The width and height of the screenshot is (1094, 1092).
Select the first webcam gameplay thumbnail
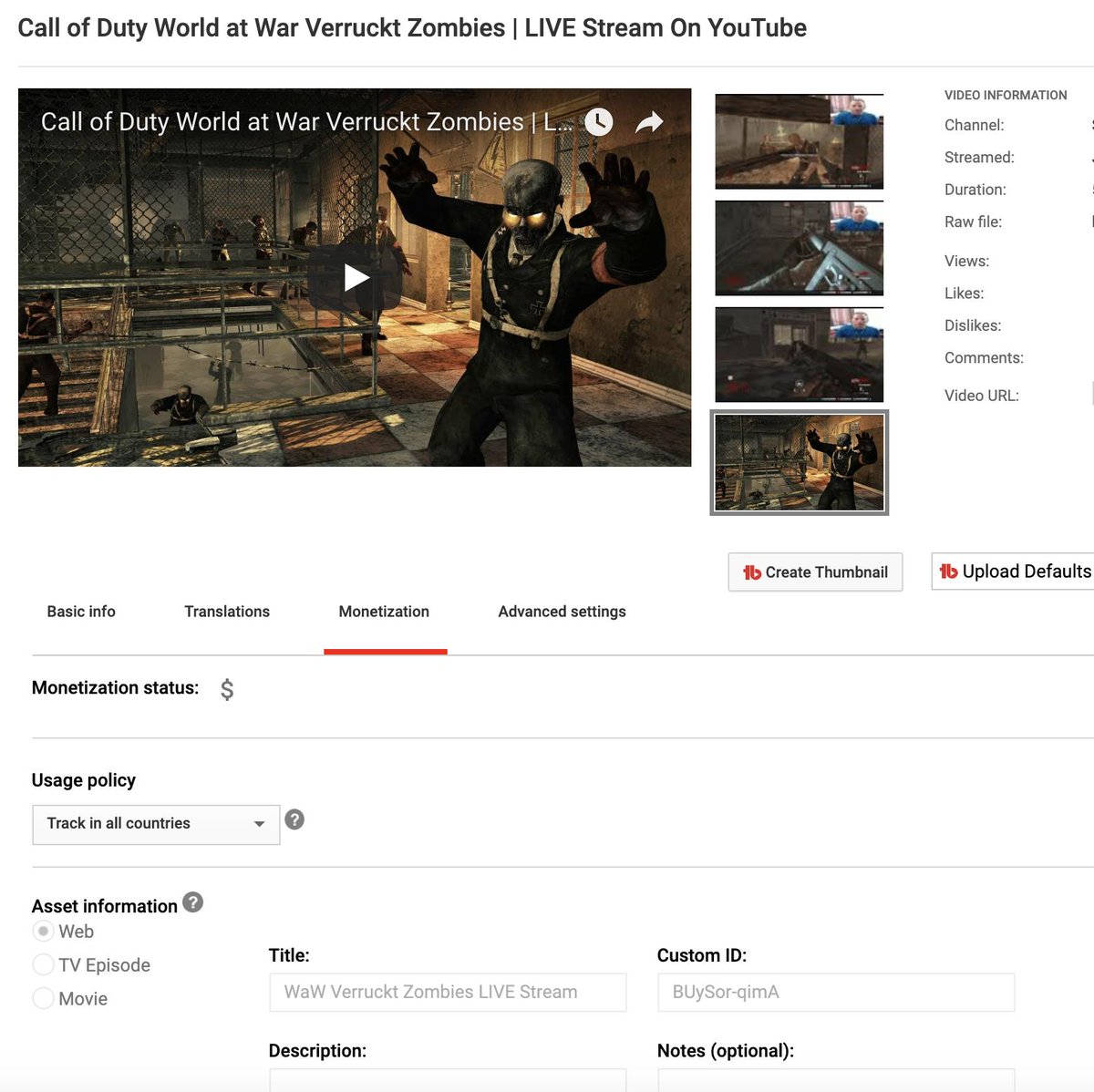pos(800,141)
